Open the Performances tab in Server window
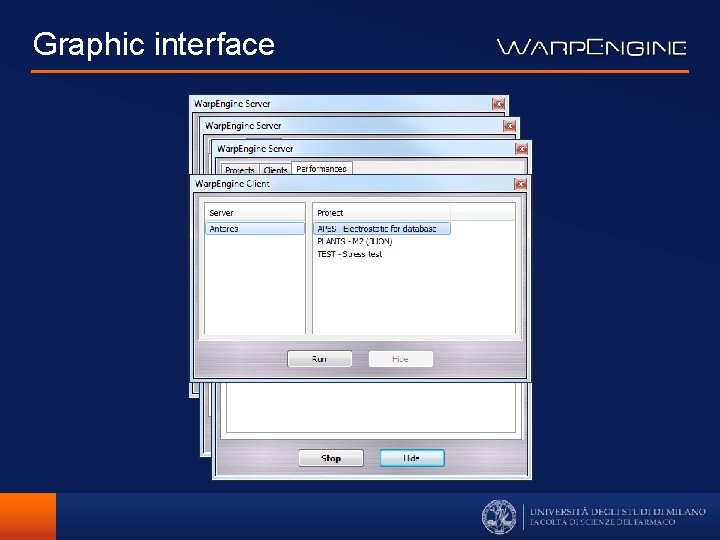The image size is (720, 540). pyautogui.click(x=321, y=169)
